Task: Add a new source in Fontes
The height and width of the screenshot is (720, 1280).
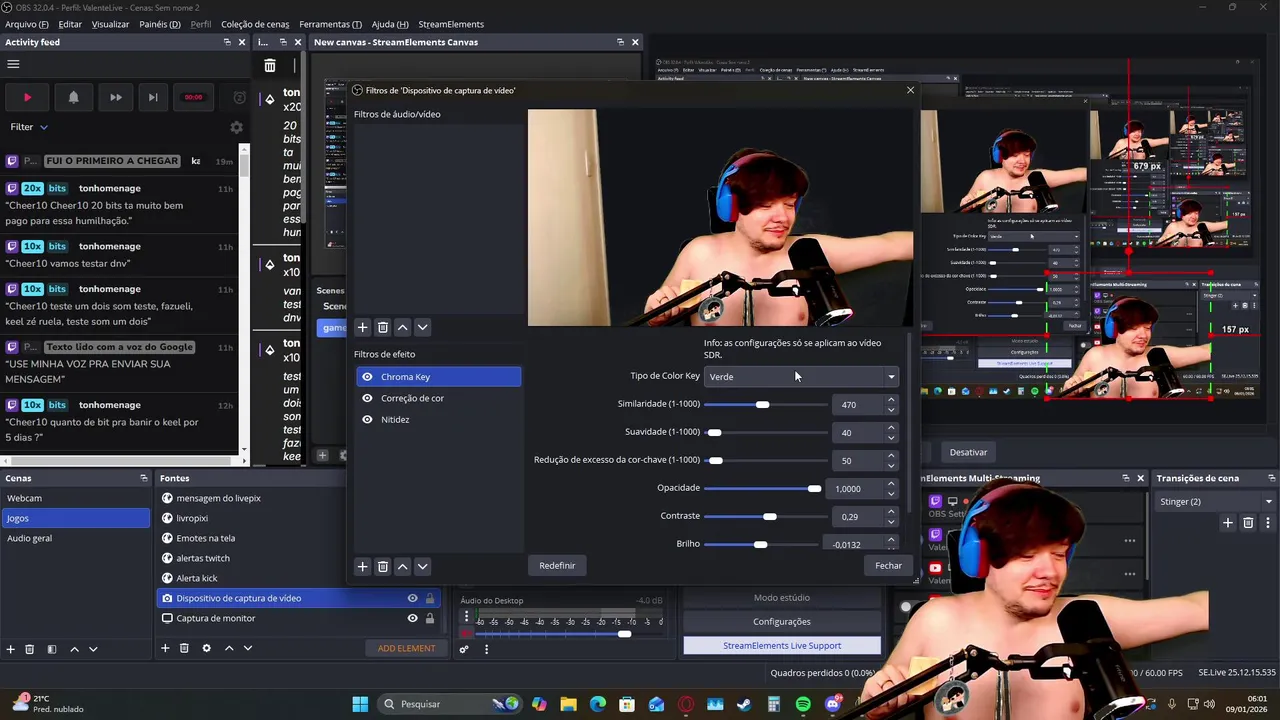Action: [165, 649]
